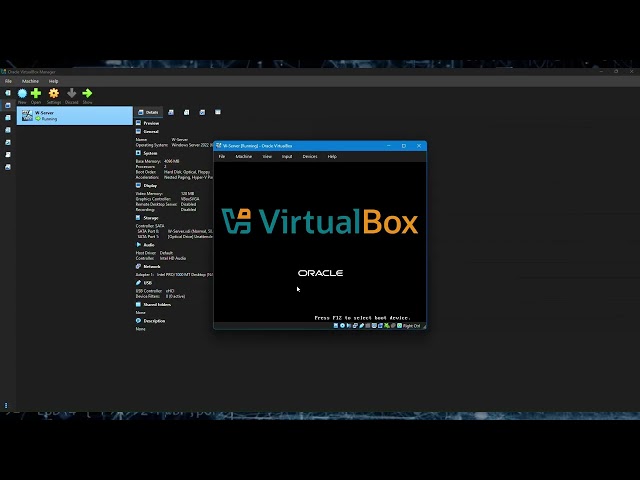Select the Machines tool in the Manager sidebar

pos(8,105)
